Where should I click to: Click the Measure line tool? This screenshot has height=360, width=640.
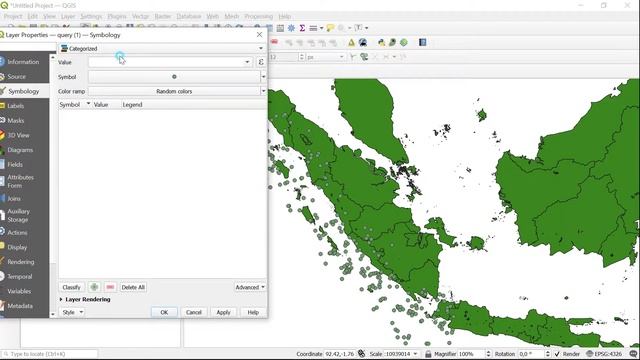(313, 28)
